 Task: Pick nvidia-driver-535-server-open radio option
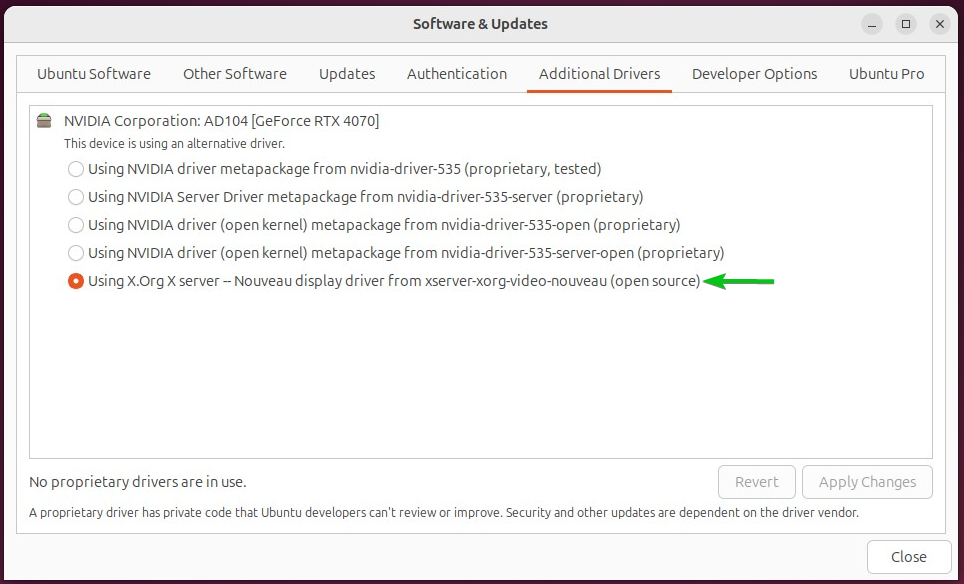[76, 253]
